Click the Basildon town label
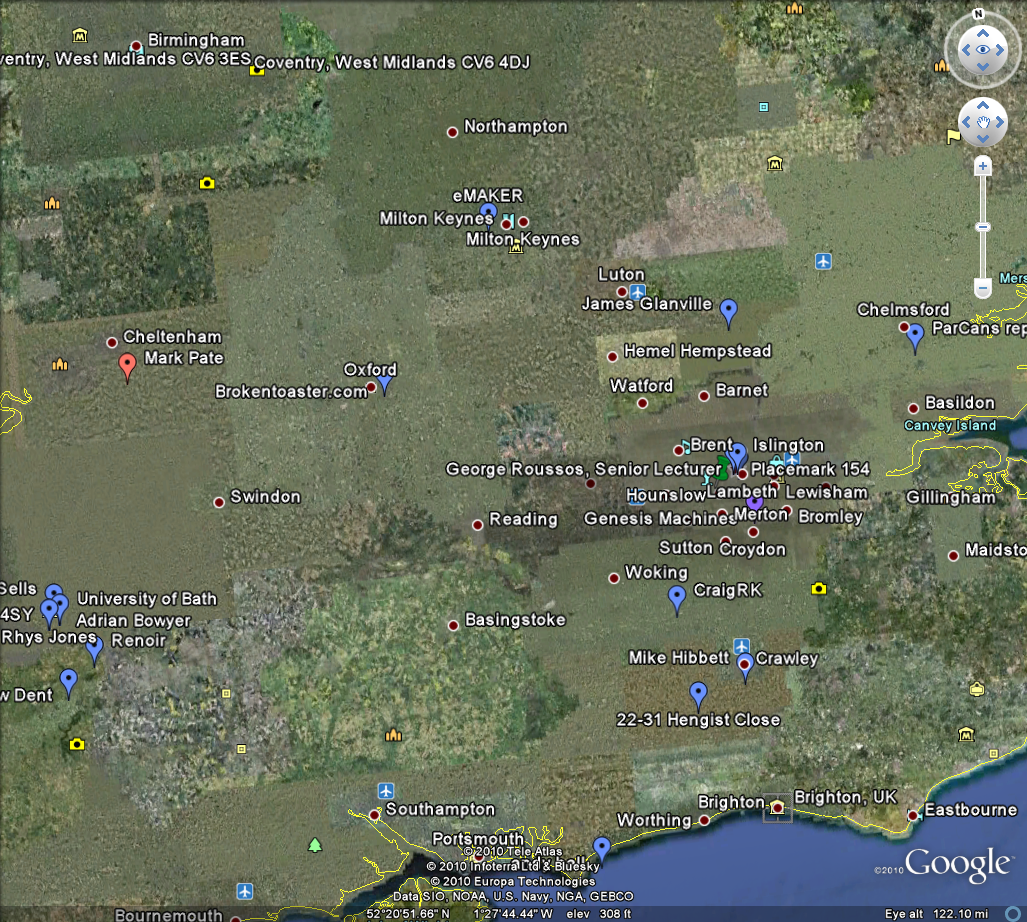Screen dimensions: 1027x922 (x=960, y=403)
